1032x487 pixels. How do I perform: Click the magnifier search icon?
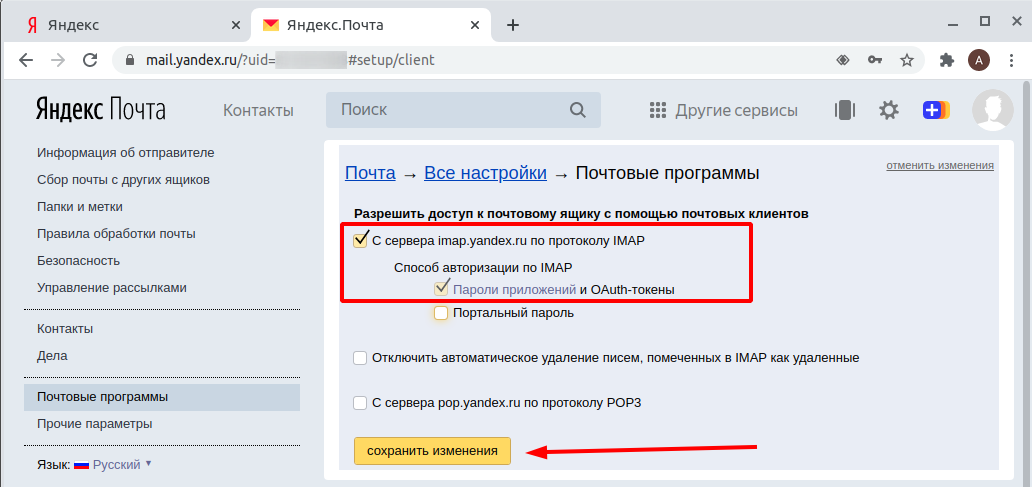point(578,110)
